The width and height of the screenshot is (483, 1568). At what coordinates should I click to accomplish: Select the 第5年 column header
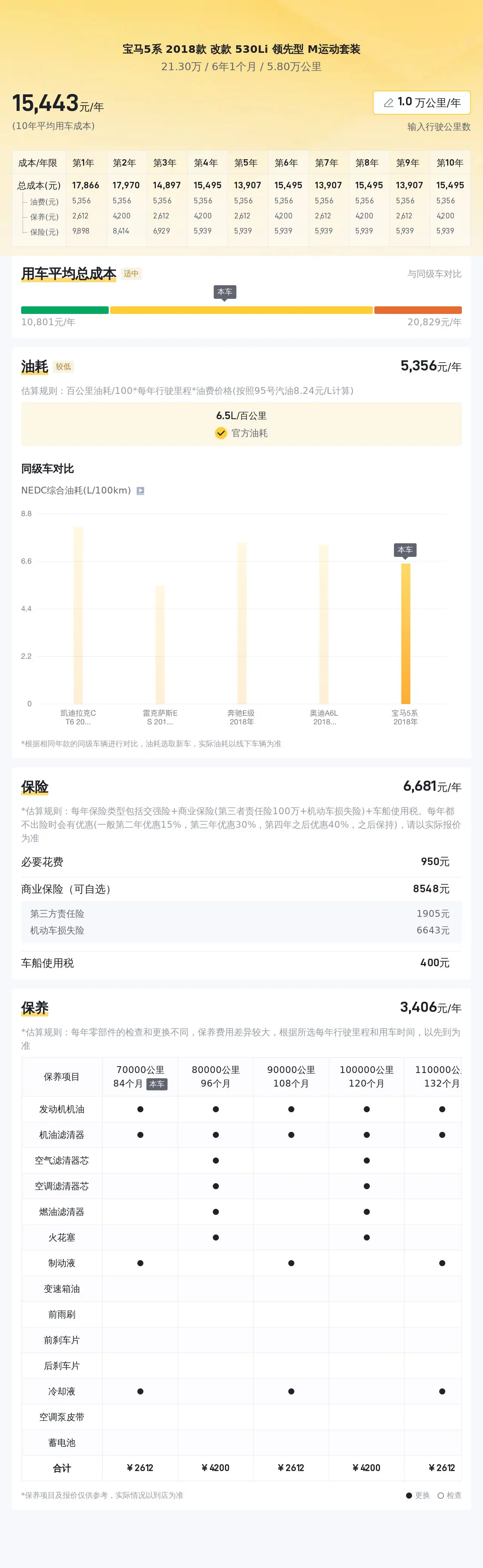(x=246, y=163)
